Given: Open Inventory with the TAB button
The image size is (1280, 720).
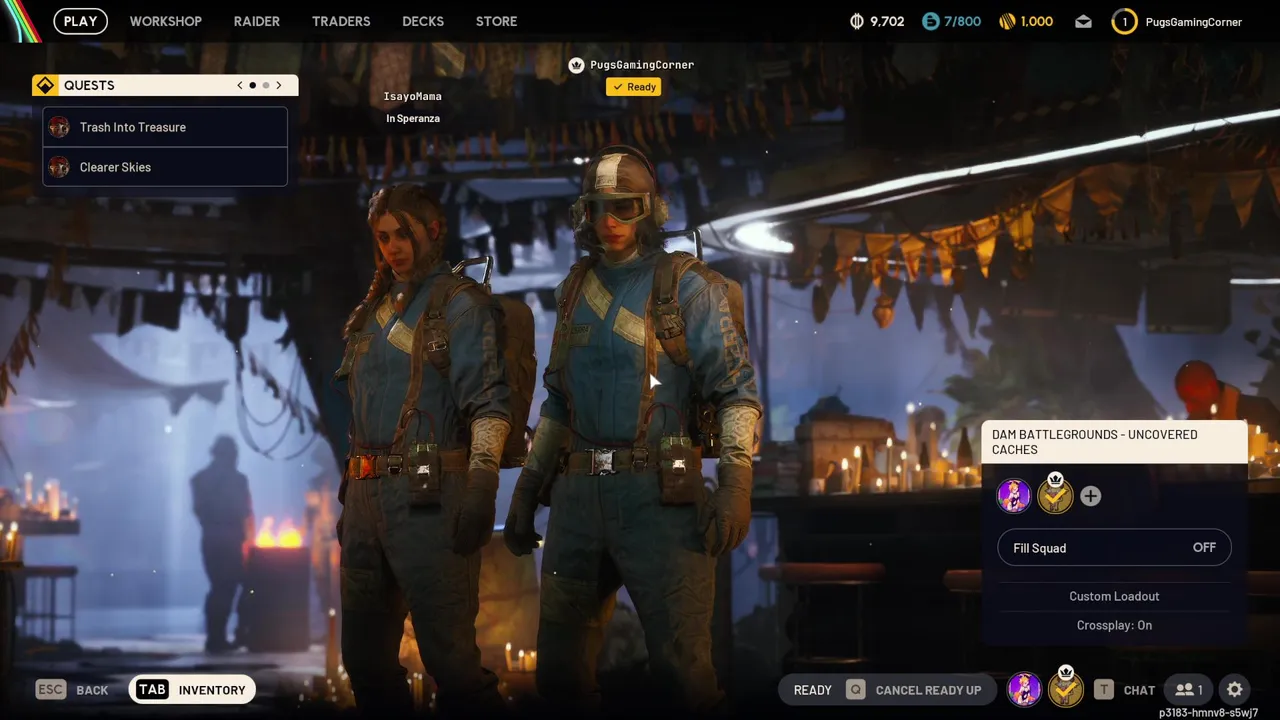Looking at the screenshot, I should click(x=192, y=690).
